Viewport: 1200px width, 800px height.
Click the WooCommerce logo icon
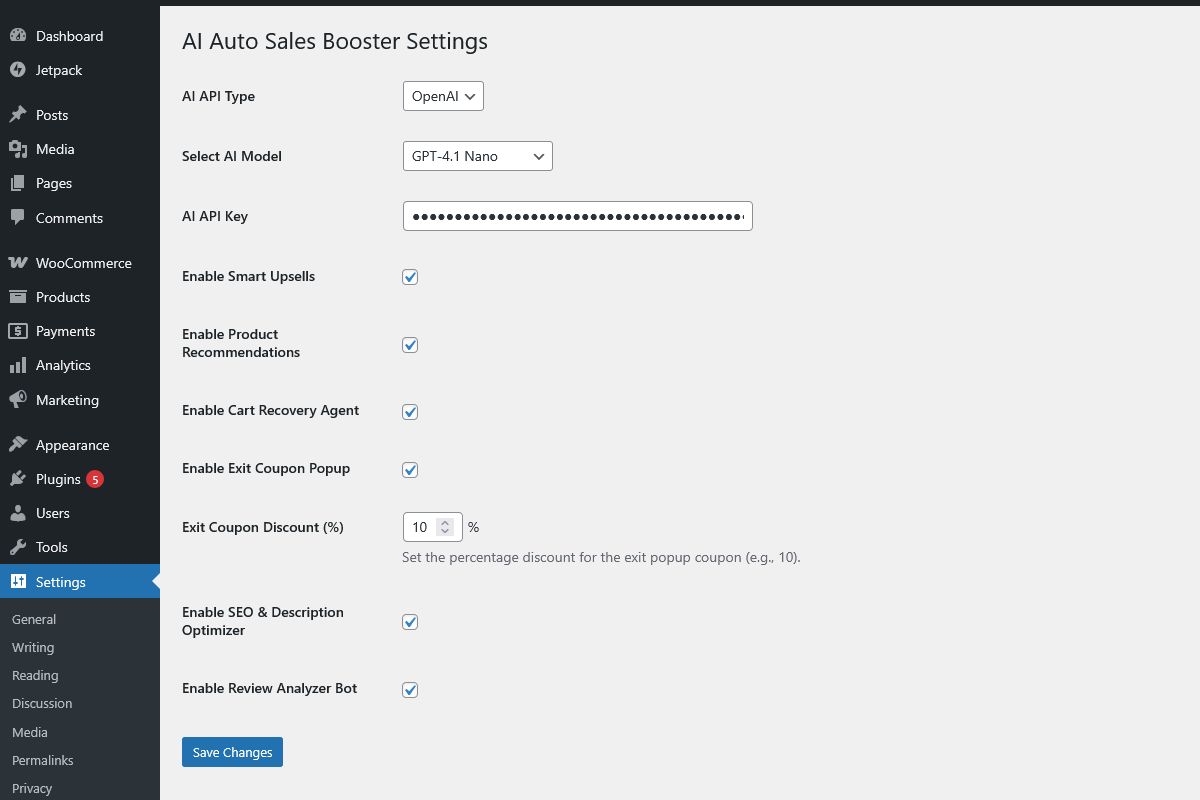[x=18, y=263]
